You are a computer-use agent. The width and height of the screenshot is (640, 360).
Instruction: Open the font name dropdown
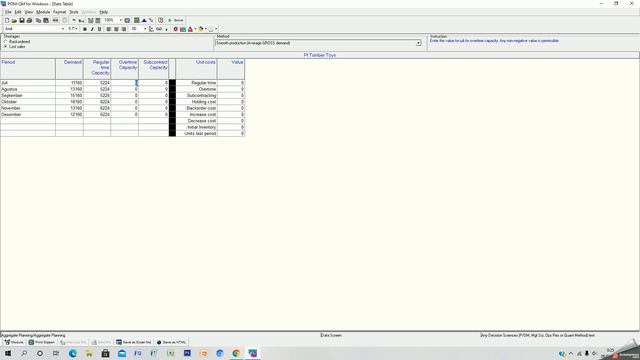coord(62,29)
